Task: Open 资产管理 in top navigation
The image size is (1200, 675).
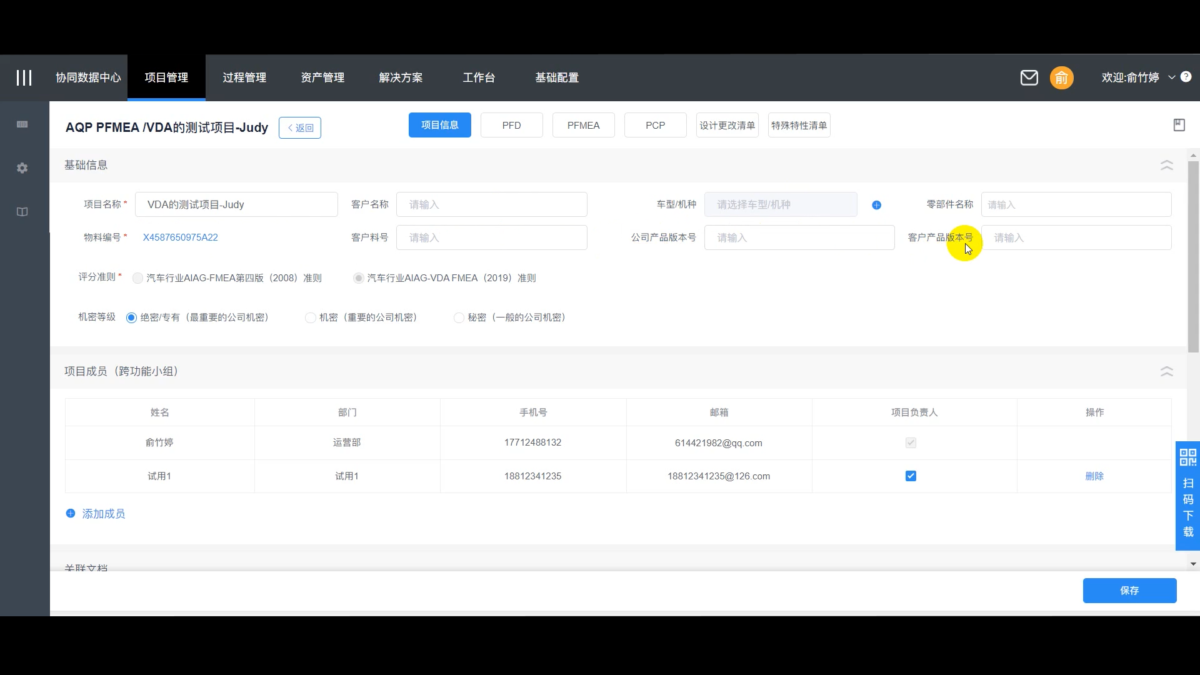Action: [322, 78]
